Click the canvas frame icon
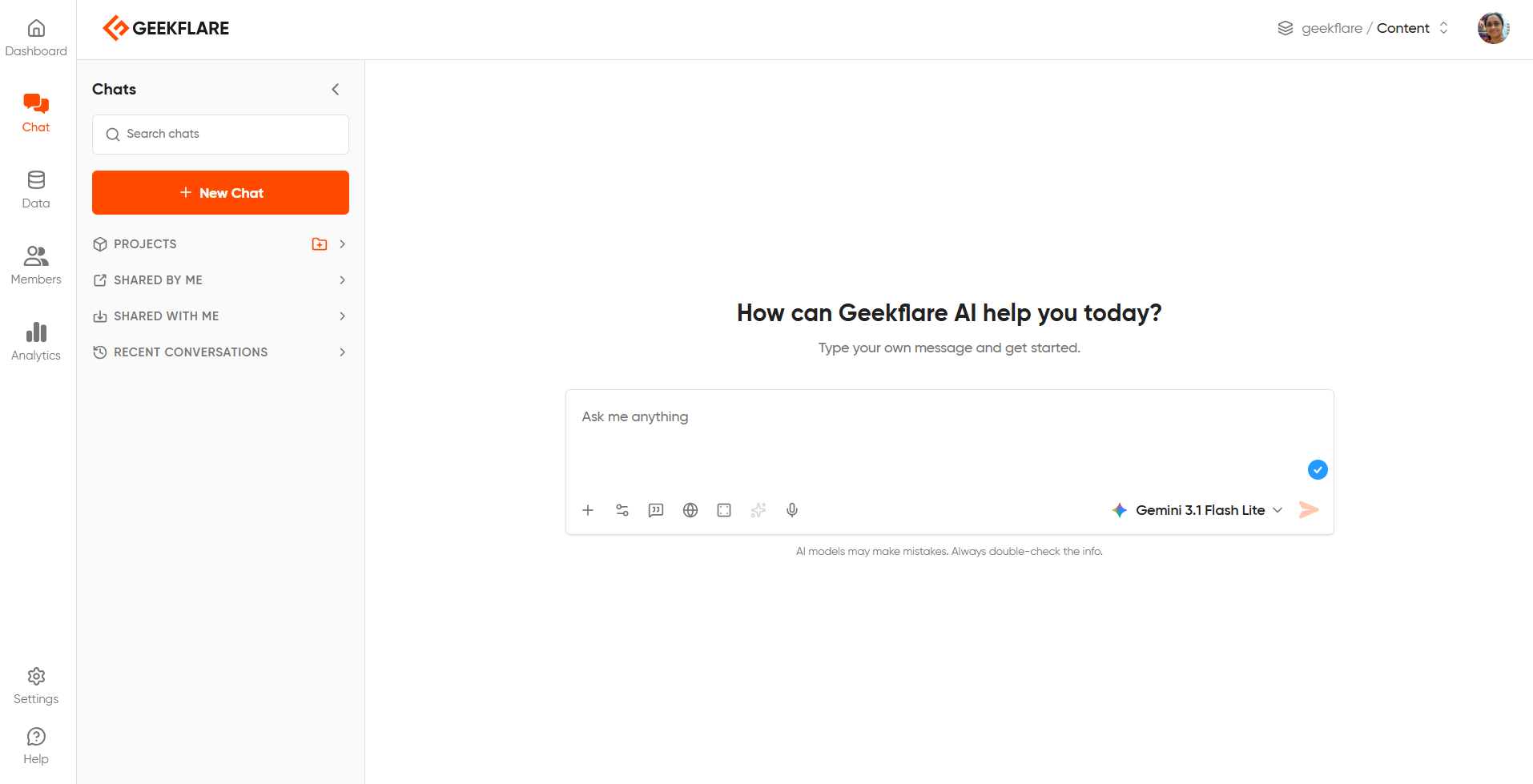1533x784 pixels. [724, 510]
